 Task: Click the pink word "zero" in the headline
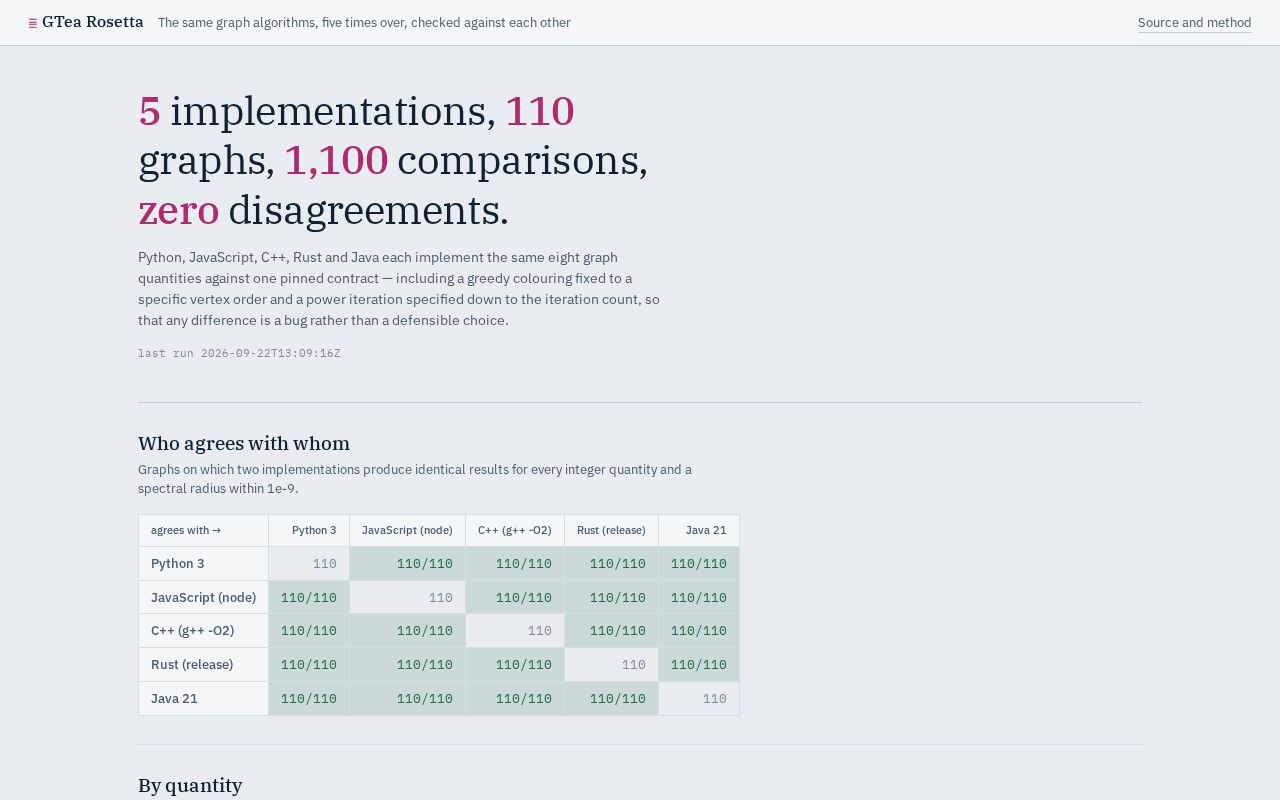point(179,210)
